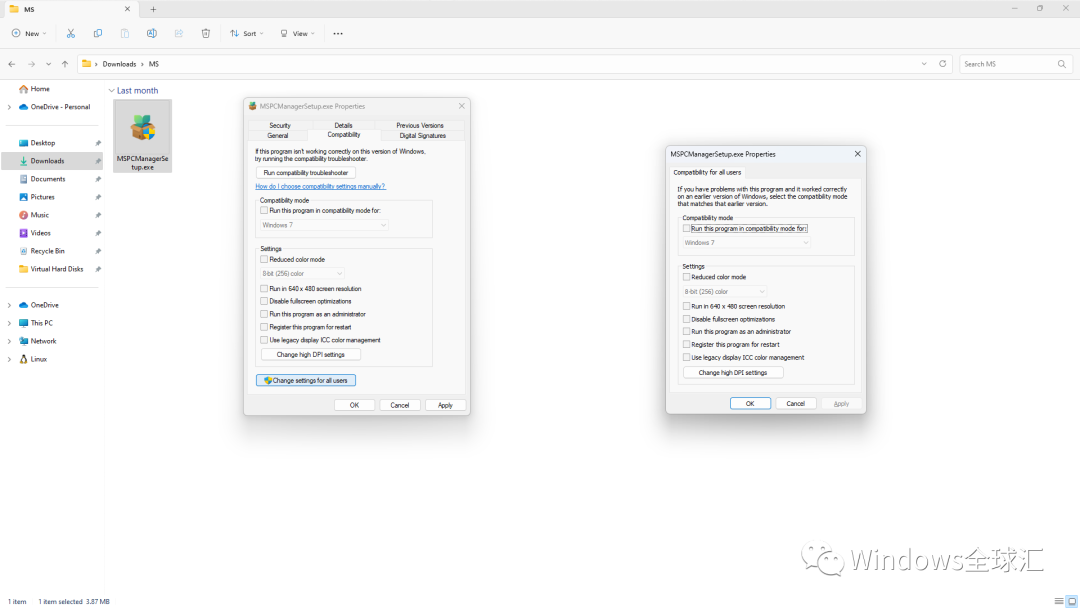Open 8-bit color dropdown in all-users dialog
Screen dimensions: 1080x608
[724, 291]
